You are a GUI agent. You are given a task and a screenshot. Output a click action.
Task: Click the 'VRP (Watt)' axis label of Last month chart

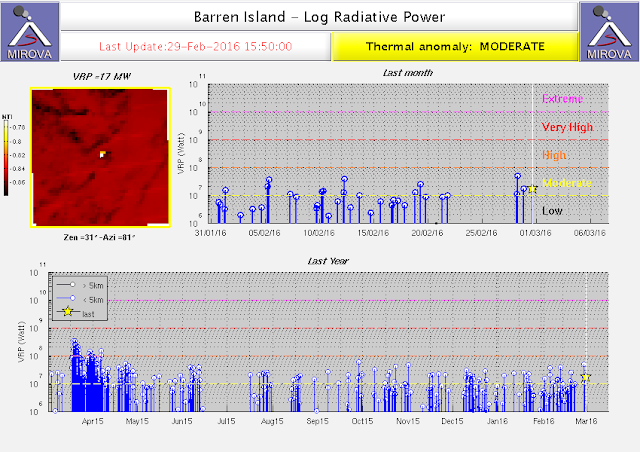pos(182,154)
